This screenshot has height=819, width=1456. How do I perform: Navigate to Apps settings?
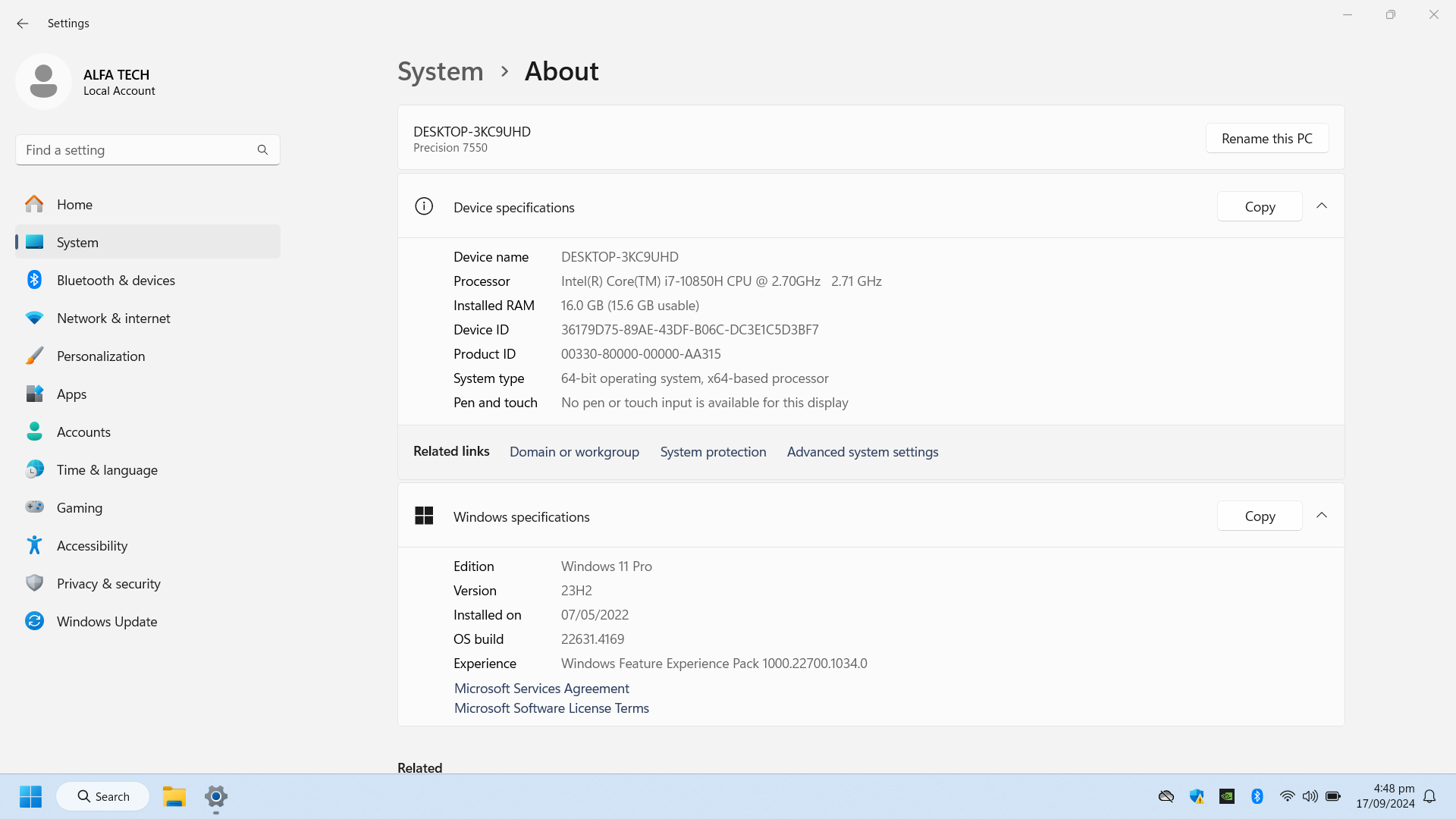tap(148, 394)
